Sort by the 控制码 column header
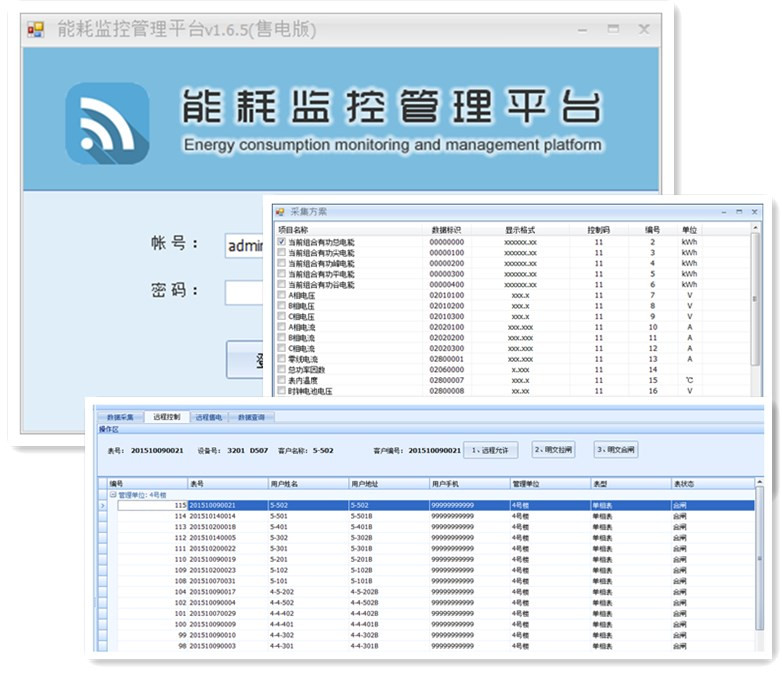 point(598,230)
